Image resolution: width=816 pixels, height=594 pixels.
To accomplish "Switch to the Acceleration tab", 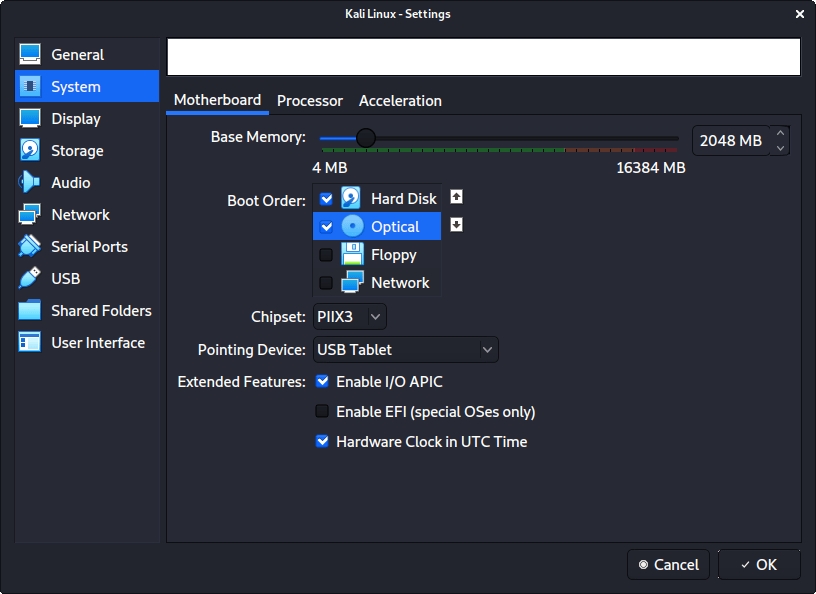I will click(x=400, y=101).
